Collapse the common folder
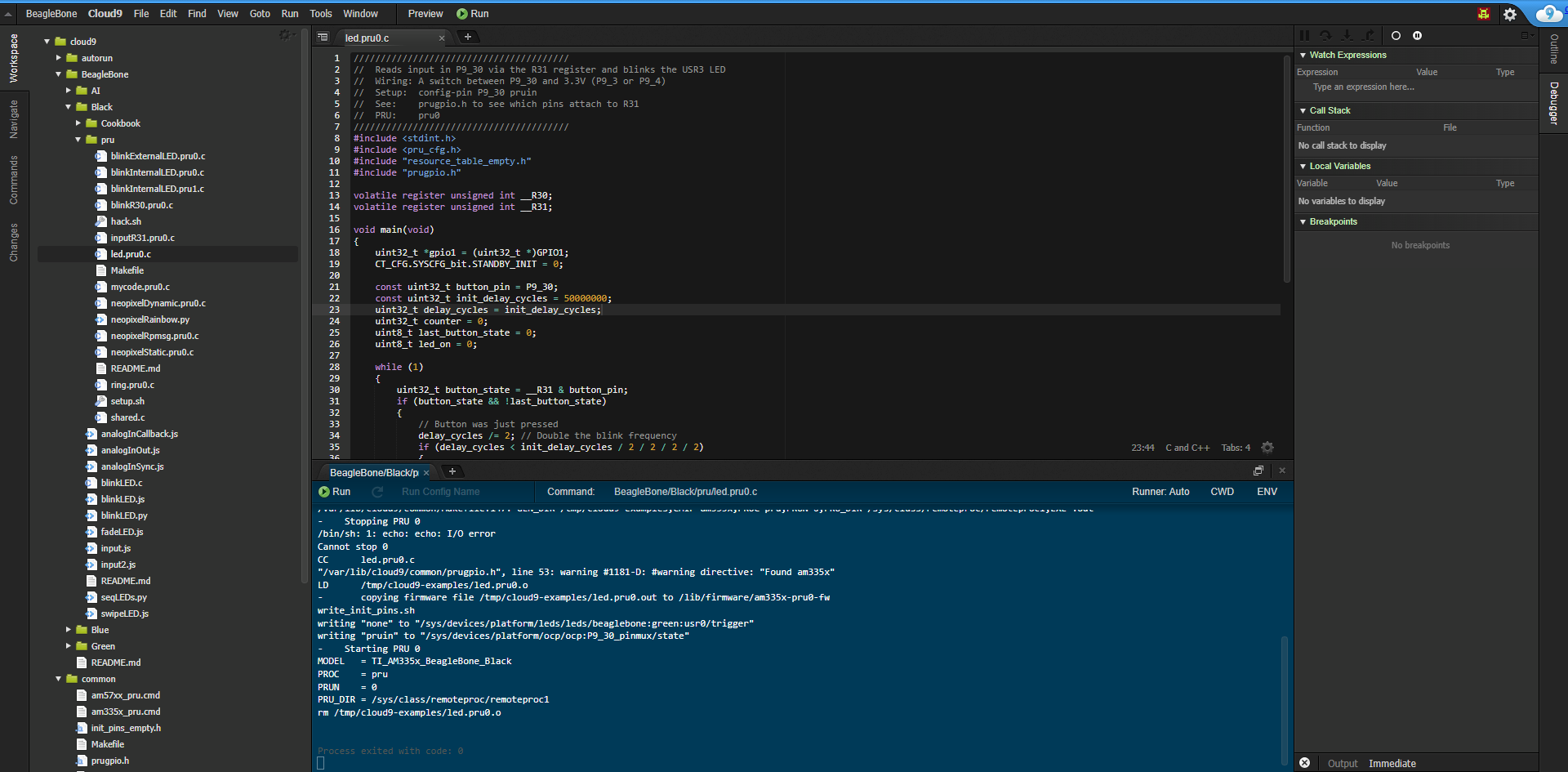This screenshot has width=1568, height=772. pos(59,679)
